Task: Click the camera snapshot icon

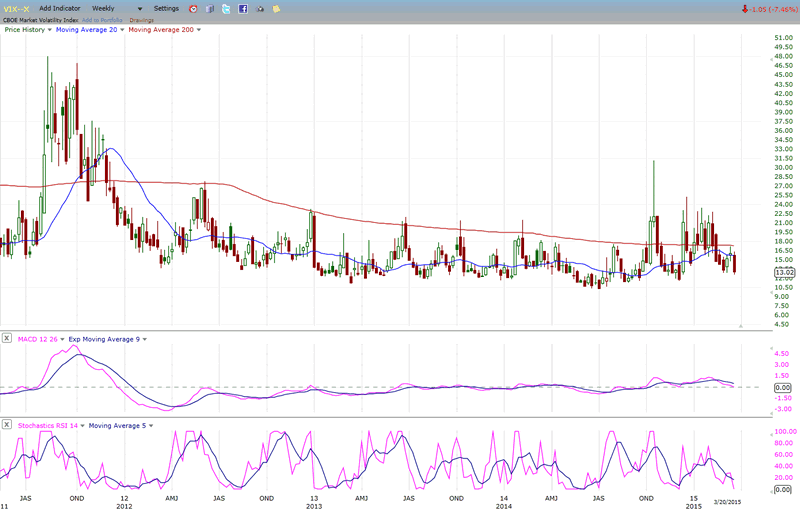Action: coord(260,9)
